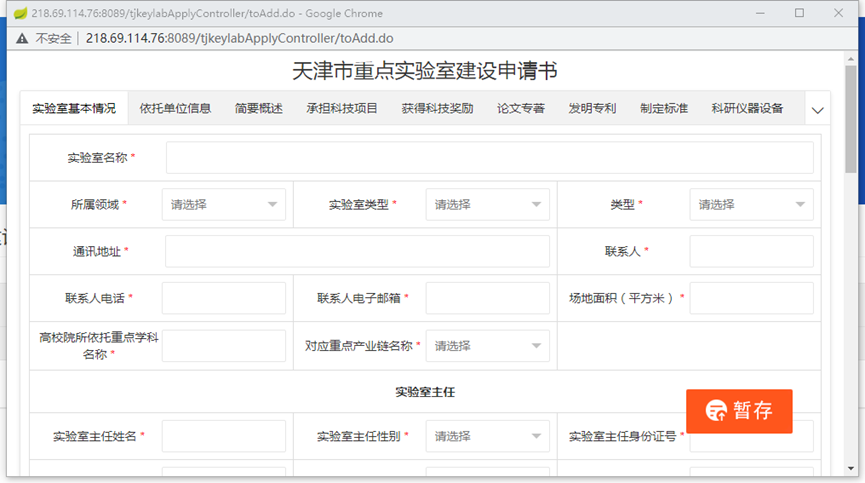Image resolution: width=865 pixels, height=483 pixels.
Task: Click the 联系人电话 input box
Action: [x=224, y=298]
